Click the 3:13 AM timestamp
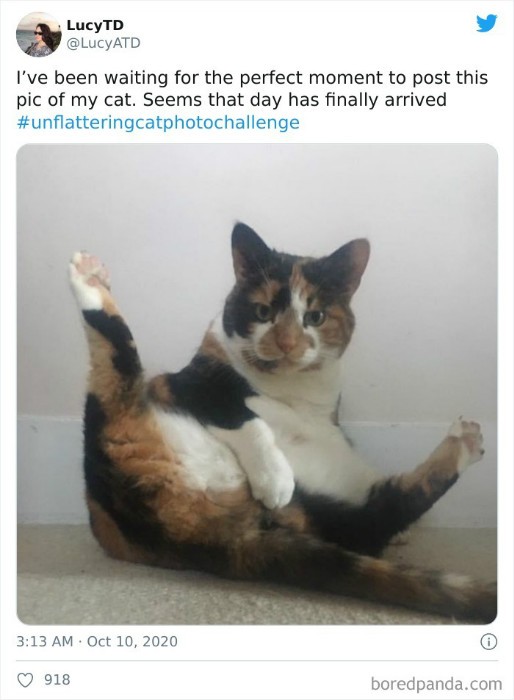The height and width of the screenshot is (700, 514). click(x=44, y=642)
